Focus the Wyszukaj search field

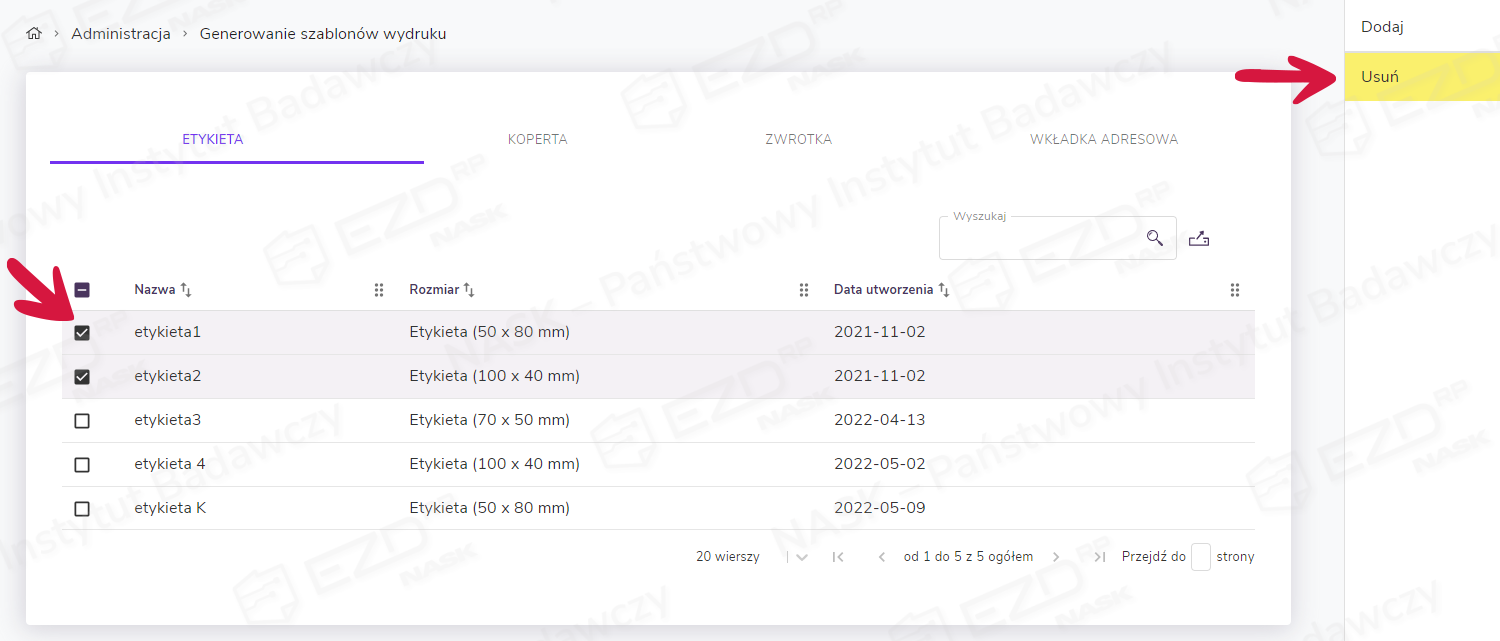pos(1040,239)
